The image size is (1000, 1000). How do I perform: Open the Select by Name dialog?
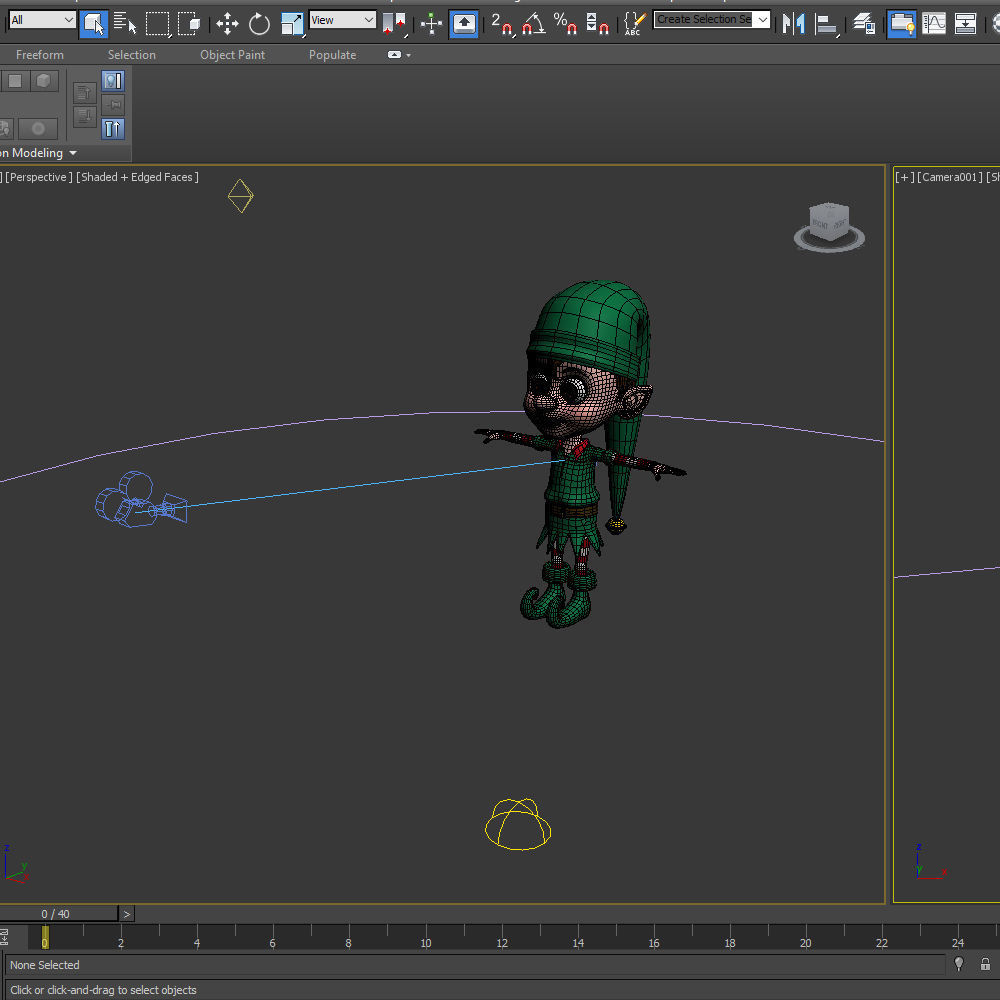(124, 24)
